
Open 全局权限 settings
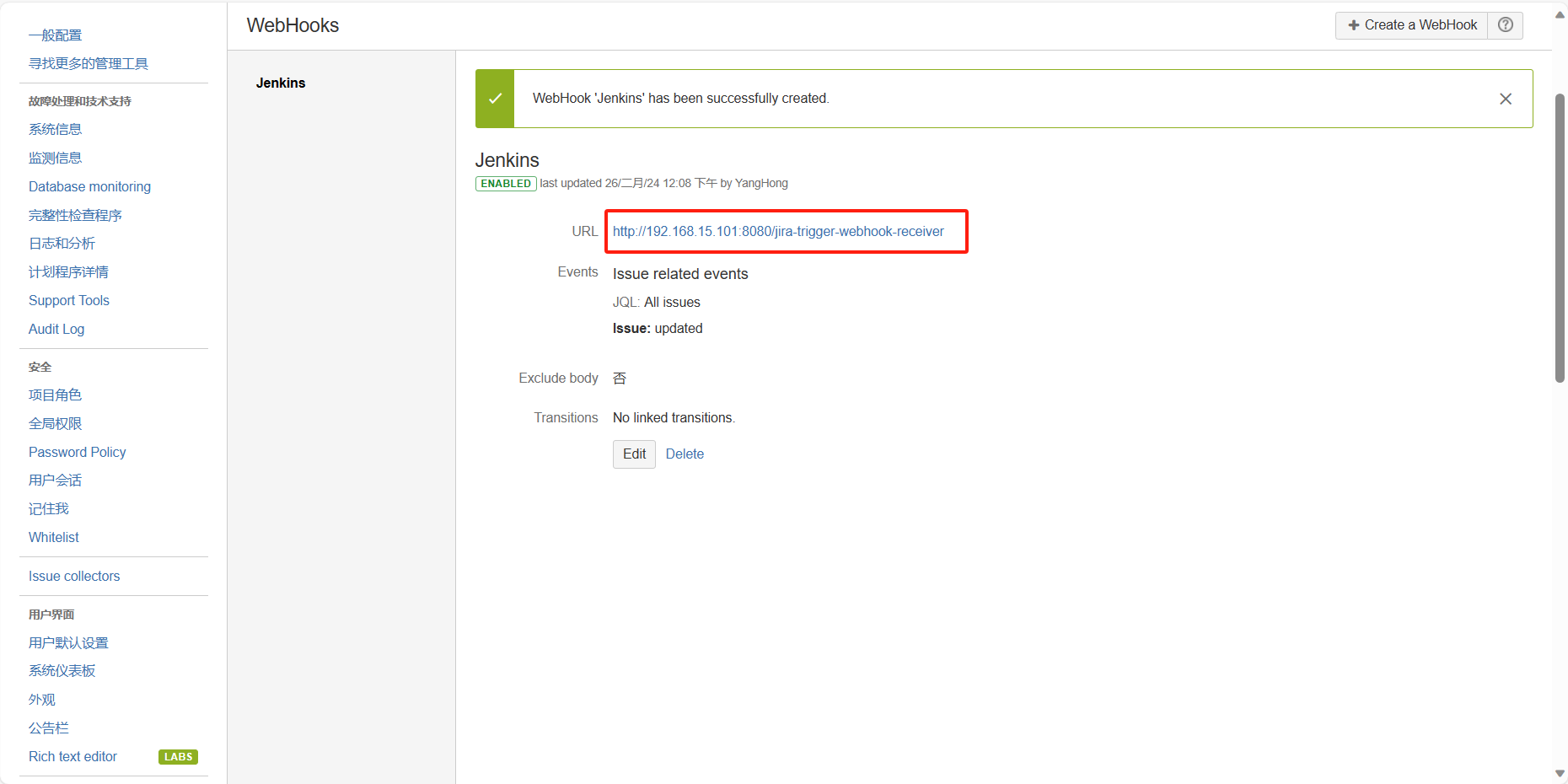click(x=55, y=423)
